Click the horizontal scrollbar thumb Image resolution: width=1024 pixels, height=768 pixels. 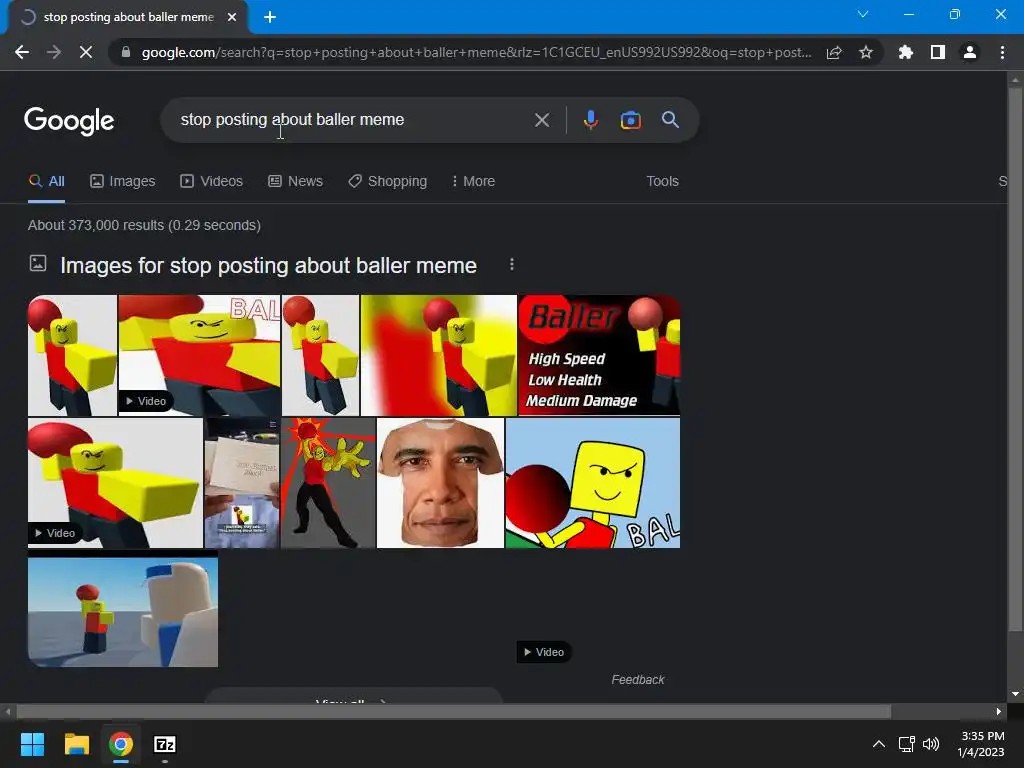pos(454,711)
